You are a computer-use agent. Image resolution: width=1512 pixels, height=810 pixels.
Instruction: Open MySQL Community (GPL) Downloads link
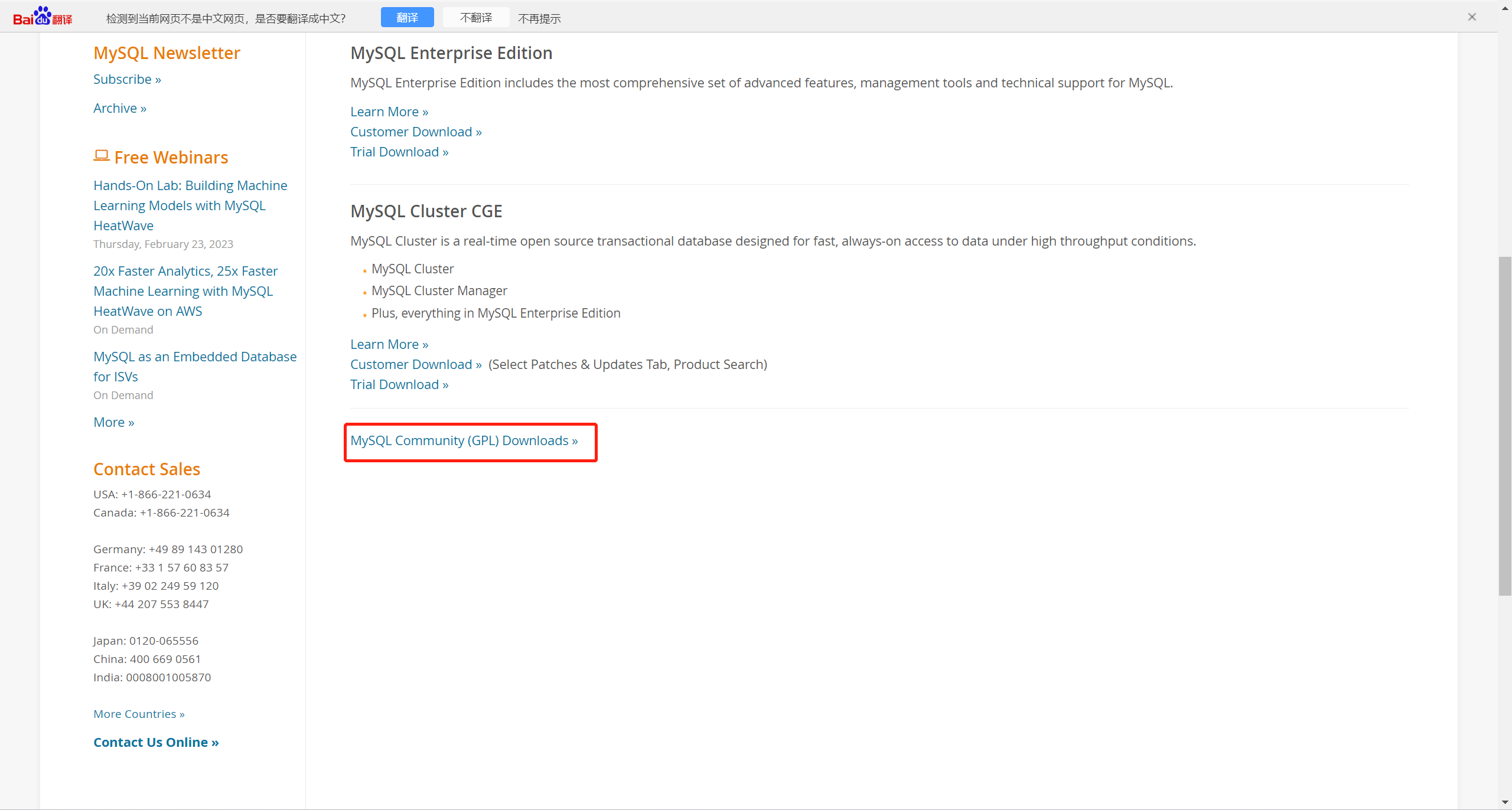pos(464,440)
